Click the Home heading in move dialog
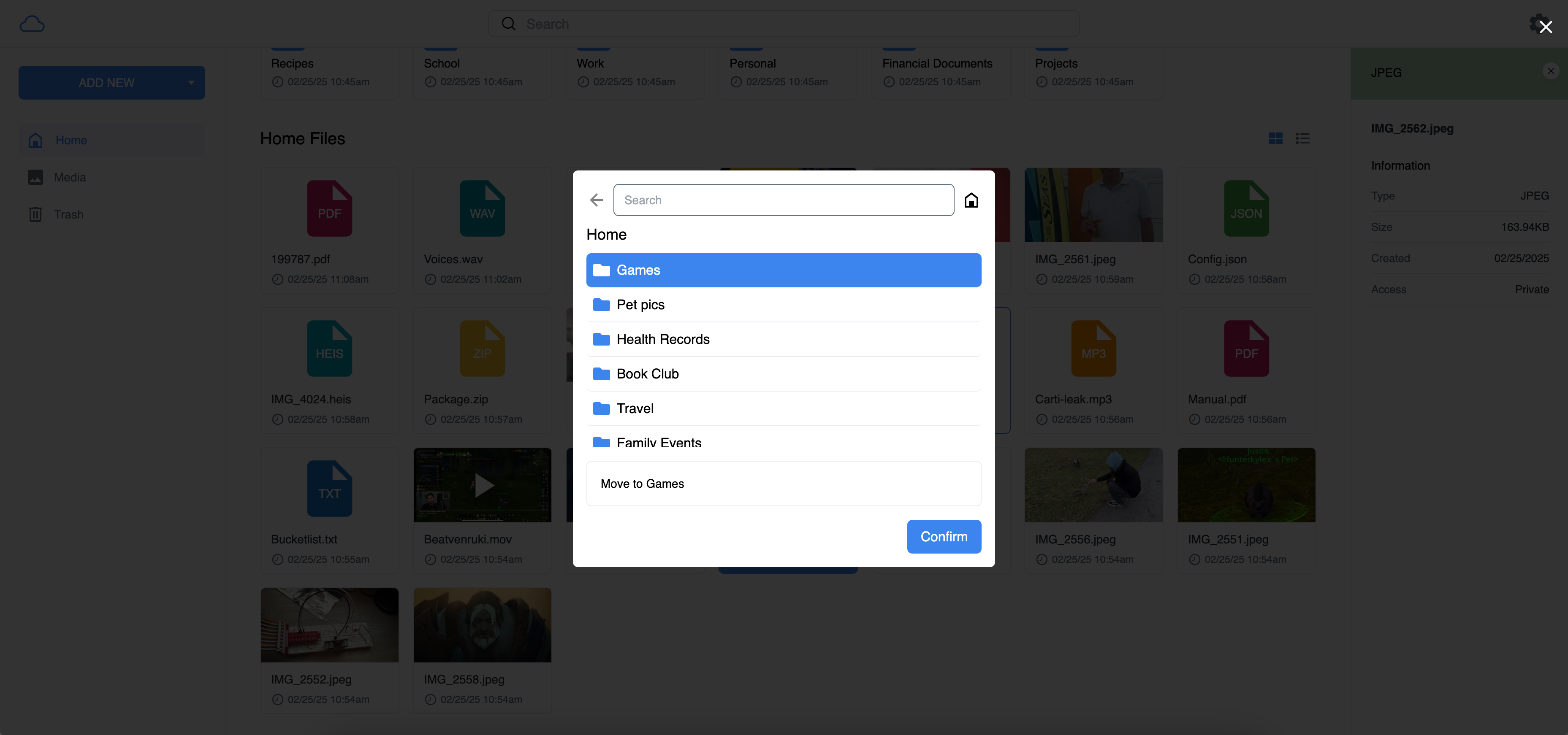The width and height of the screenshot is (1568, 735). pyautogui.click(x=606, y=235)
